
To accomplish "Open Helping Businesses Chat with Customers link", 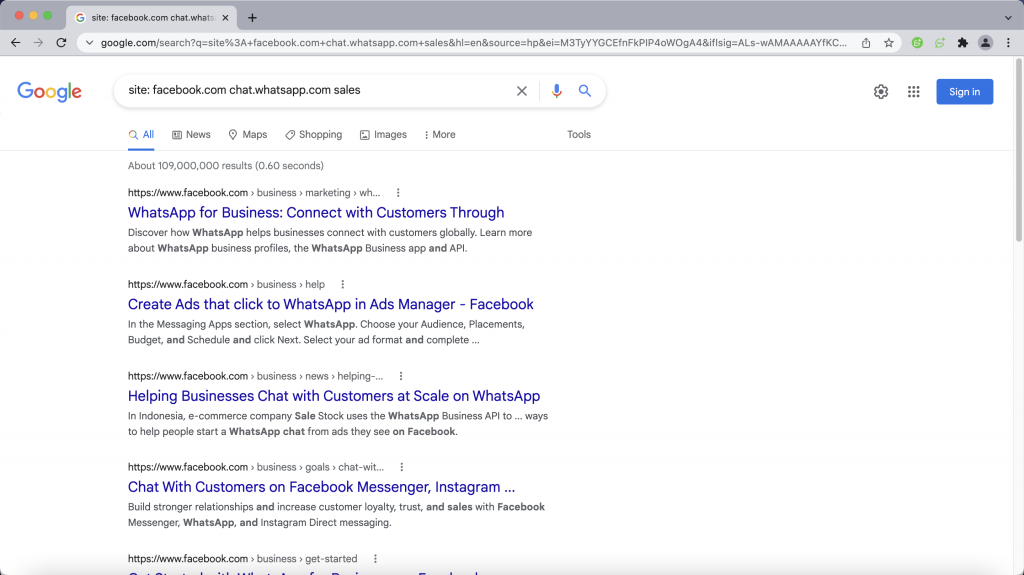I will [x=334, y=396].
